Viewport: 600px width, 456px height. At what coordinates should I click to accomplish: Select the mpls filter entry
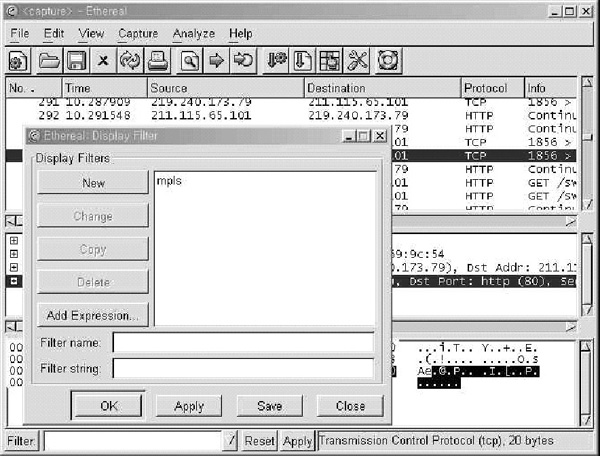[169, 180]
